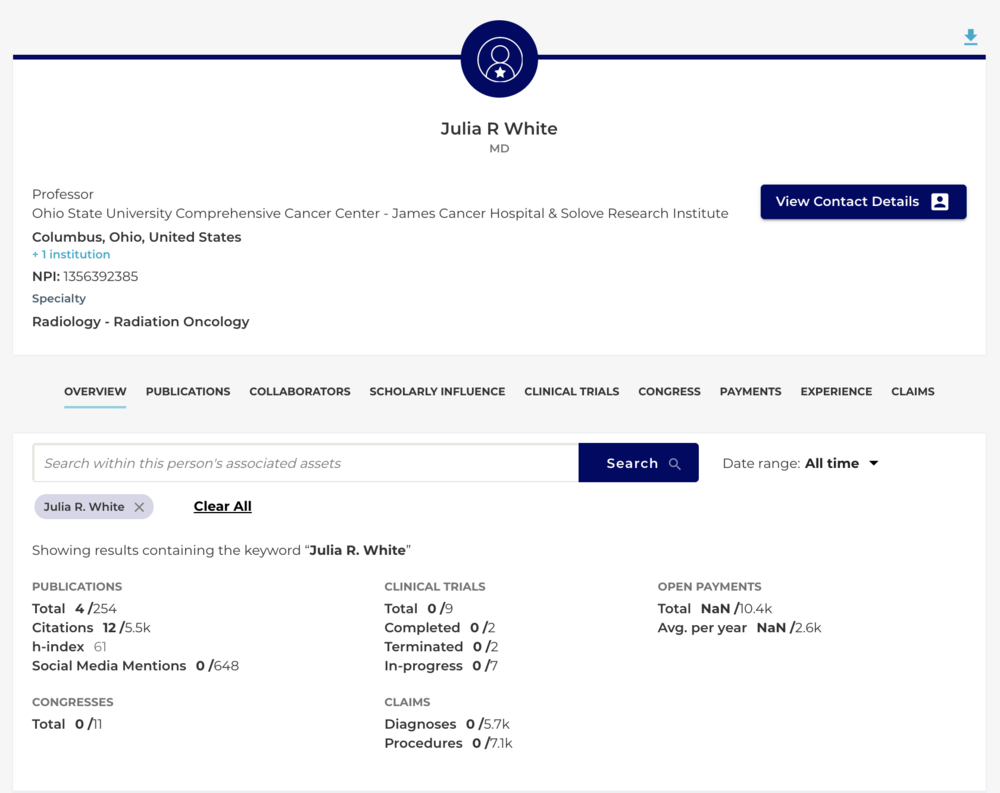Click Open Payments Total NaN/10.4k value
The image size is (1000, 793).
[736, 609]
